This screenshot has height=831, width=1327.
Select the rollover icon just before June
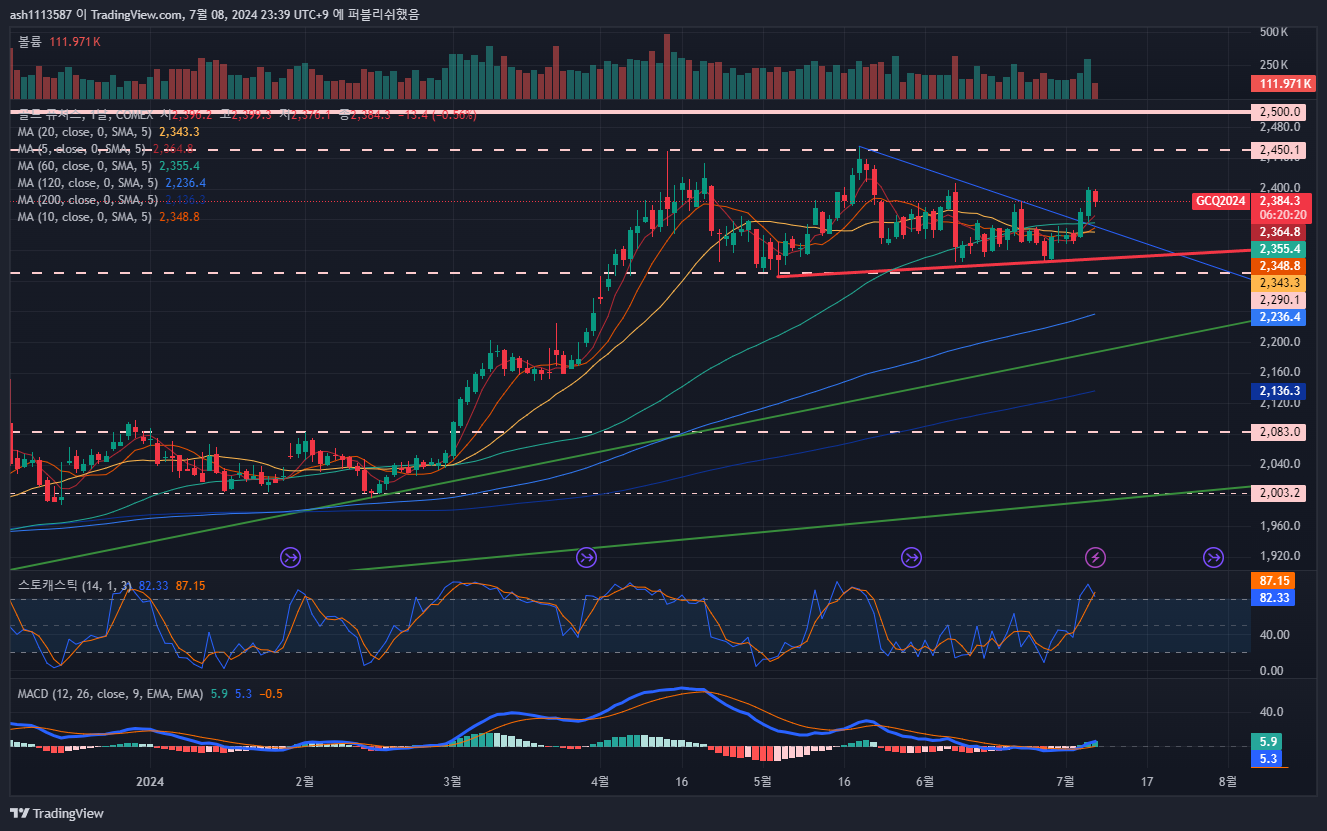tap(911, 556)
